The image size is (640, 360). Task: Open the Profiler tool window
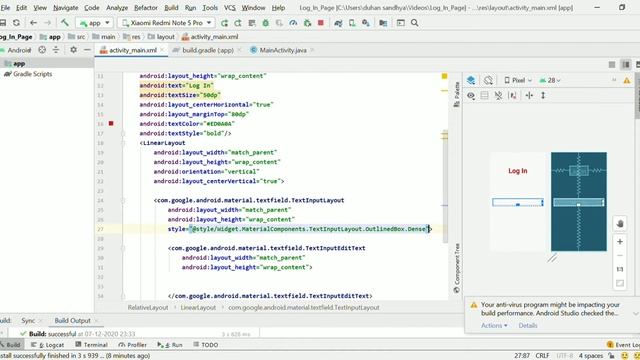(x=132, y=345)
